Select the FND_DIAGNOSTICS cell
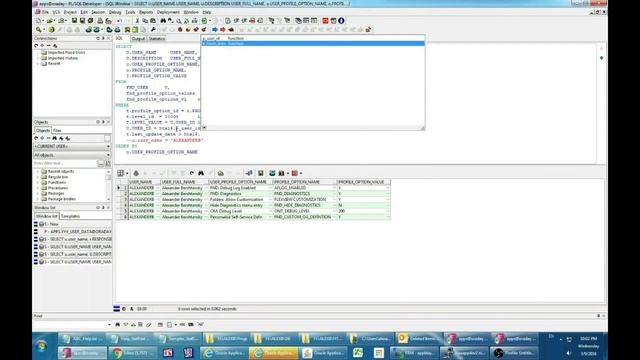The height and width of the screenshot is (360, 640). coord(304,193)
